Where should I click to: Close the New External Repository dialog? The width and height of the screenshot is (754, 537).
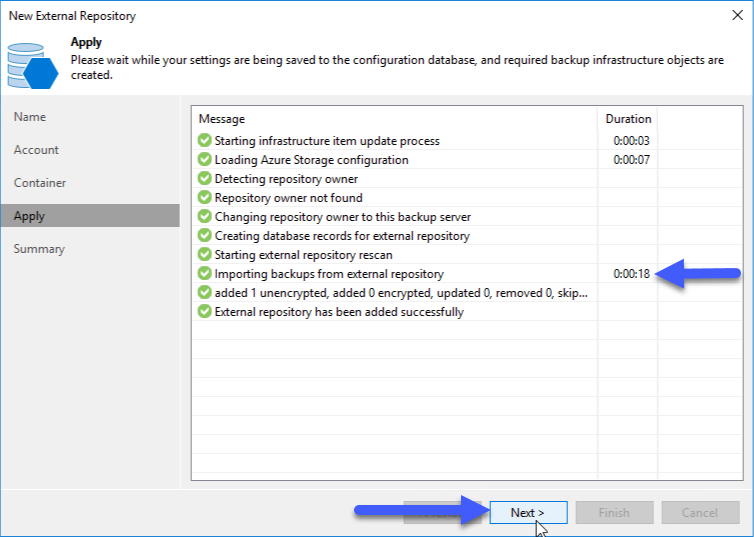pos(737,15)
